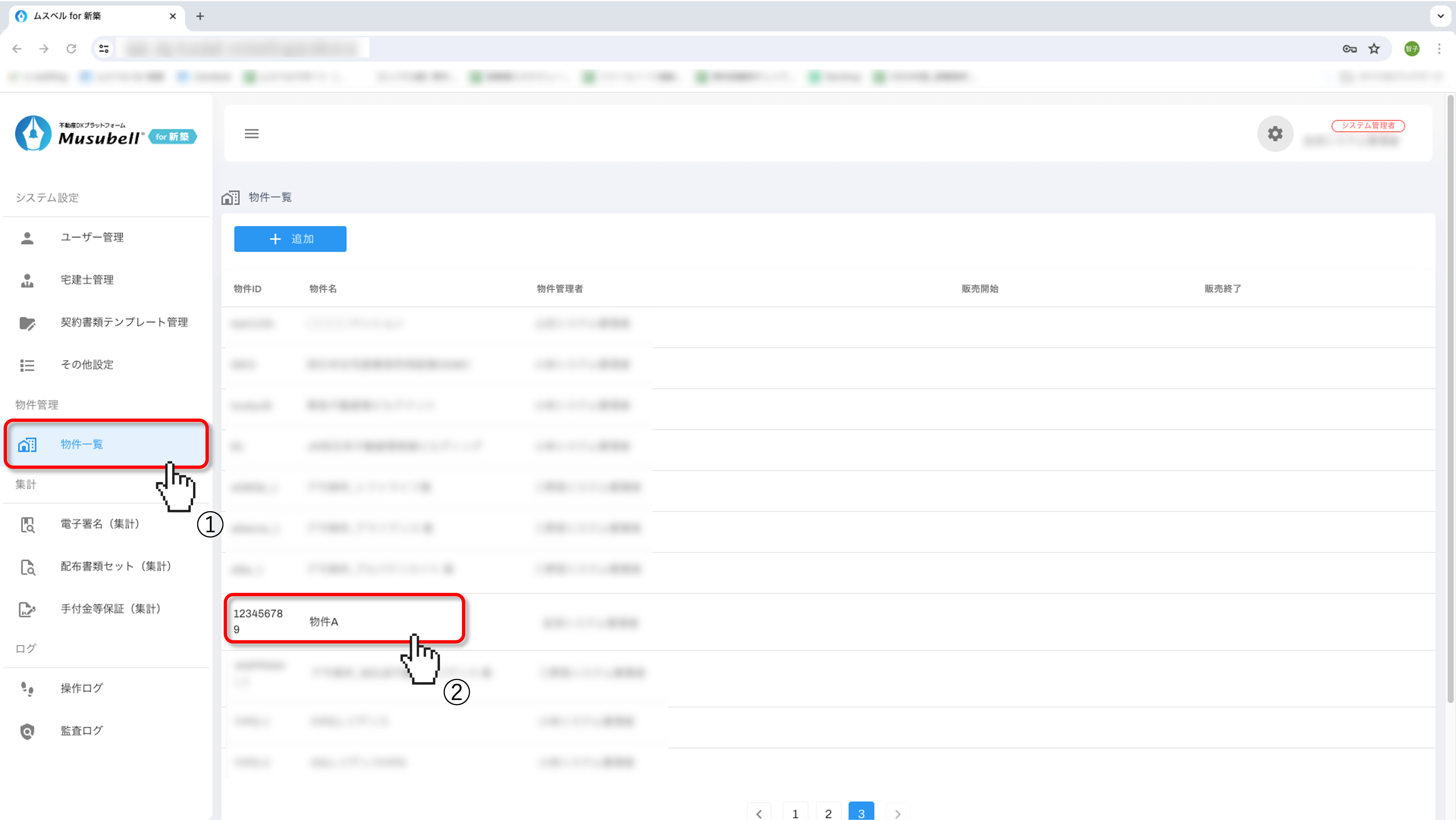Open 宅建士管理 in the sidebar

click(87, 280)
